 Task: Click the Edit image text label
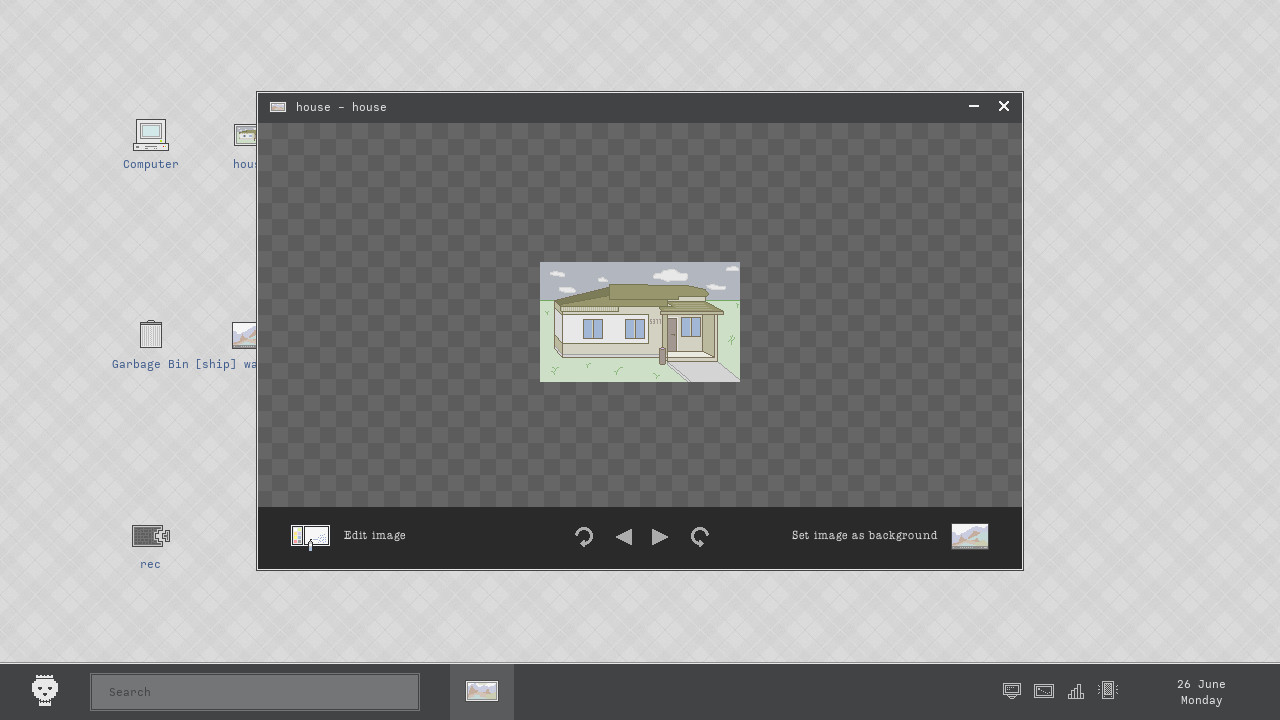coord(374,536)
